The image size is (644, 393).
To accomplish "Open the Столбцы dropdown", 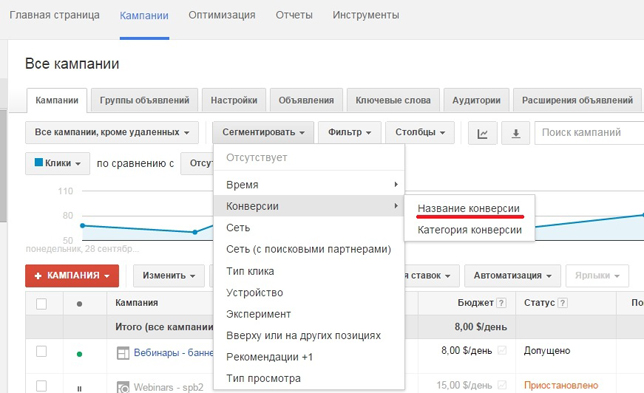I will click(x=420, y=132).
